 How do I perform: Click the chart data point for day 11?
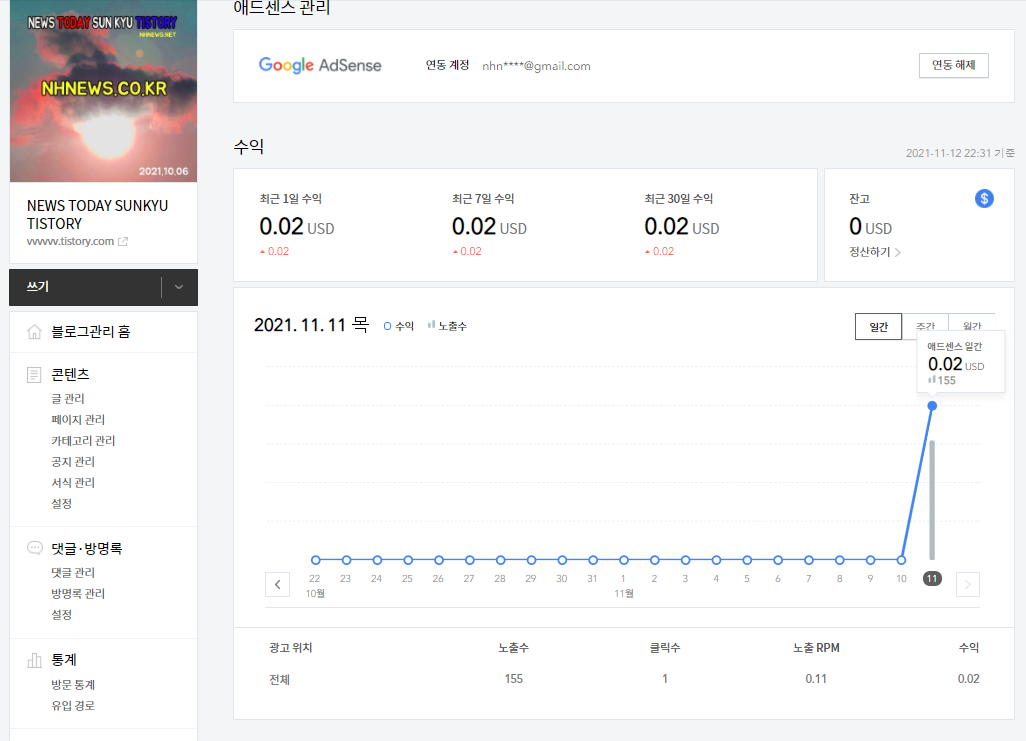[932, 406]
